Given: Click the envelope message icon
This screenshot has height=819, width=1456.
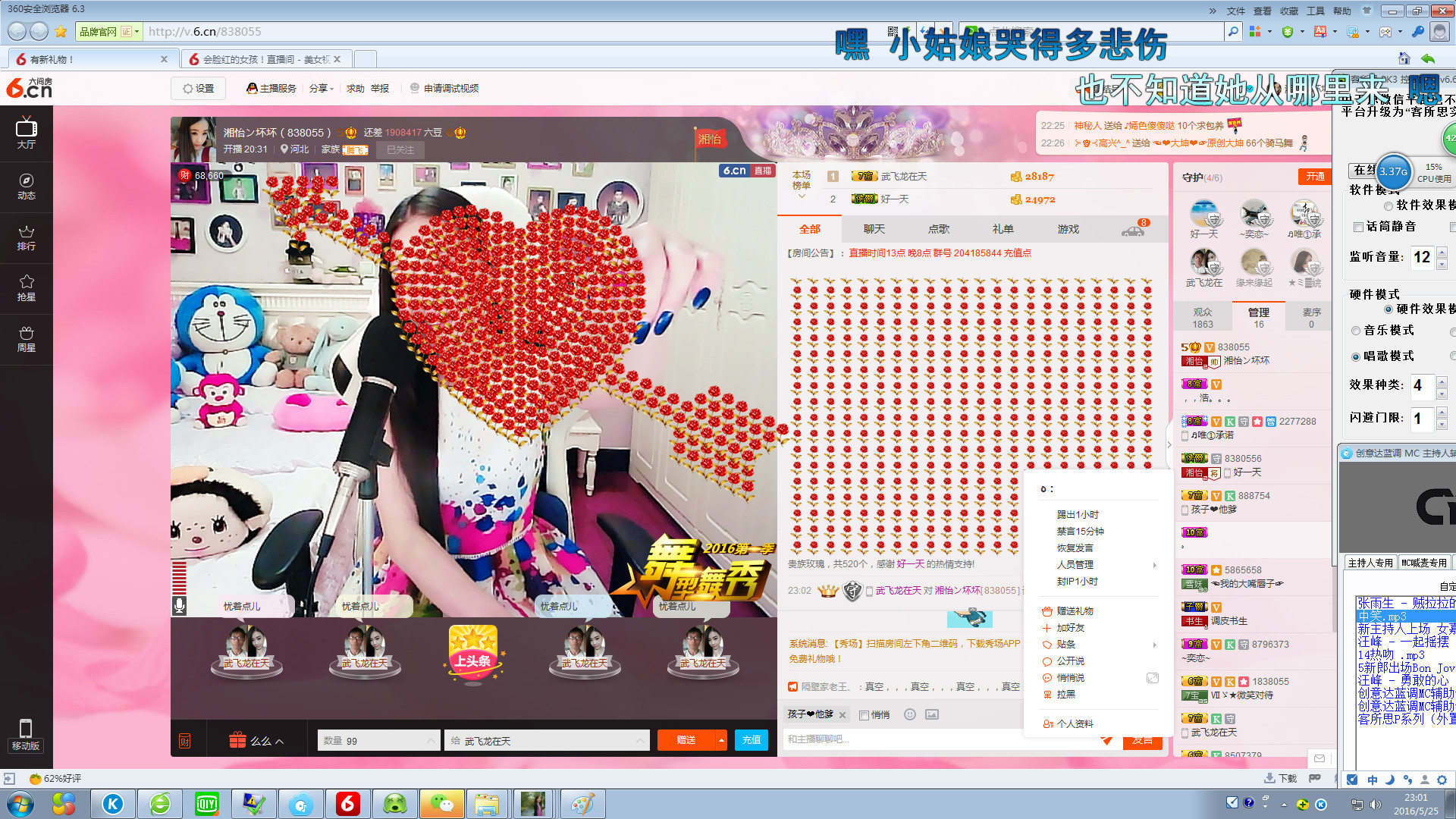Looking at the screenshot, I should [x=1319, y=758].
